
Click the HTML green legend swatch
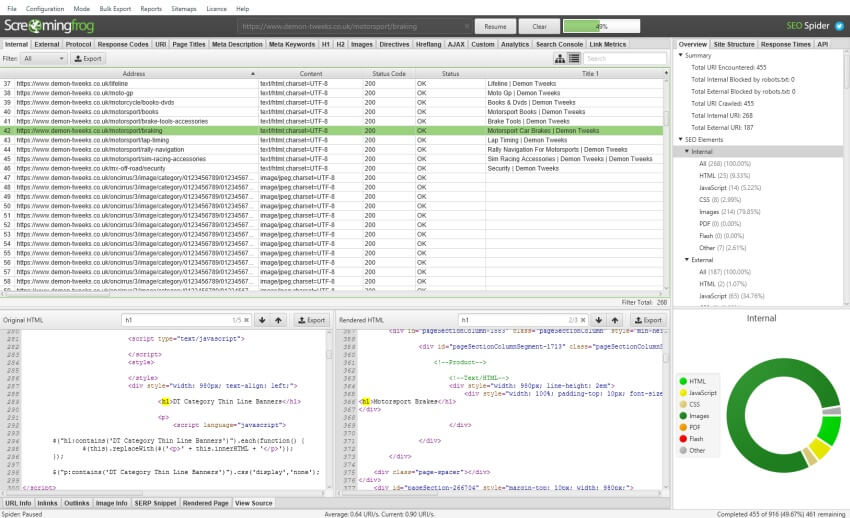click(683, 381)
